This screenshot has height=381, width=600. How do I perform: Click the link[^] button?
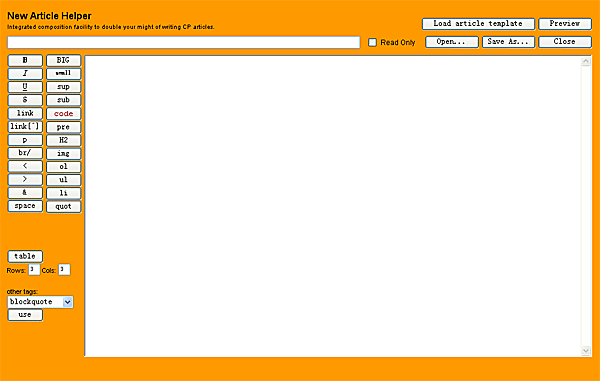pos(25,127)
